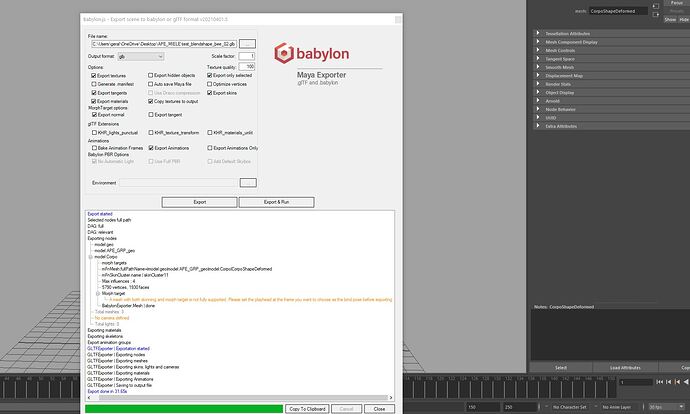Click the mesh name field CorpoShapeDeformed
Screen dimensions: 690x414
point(618,11)
